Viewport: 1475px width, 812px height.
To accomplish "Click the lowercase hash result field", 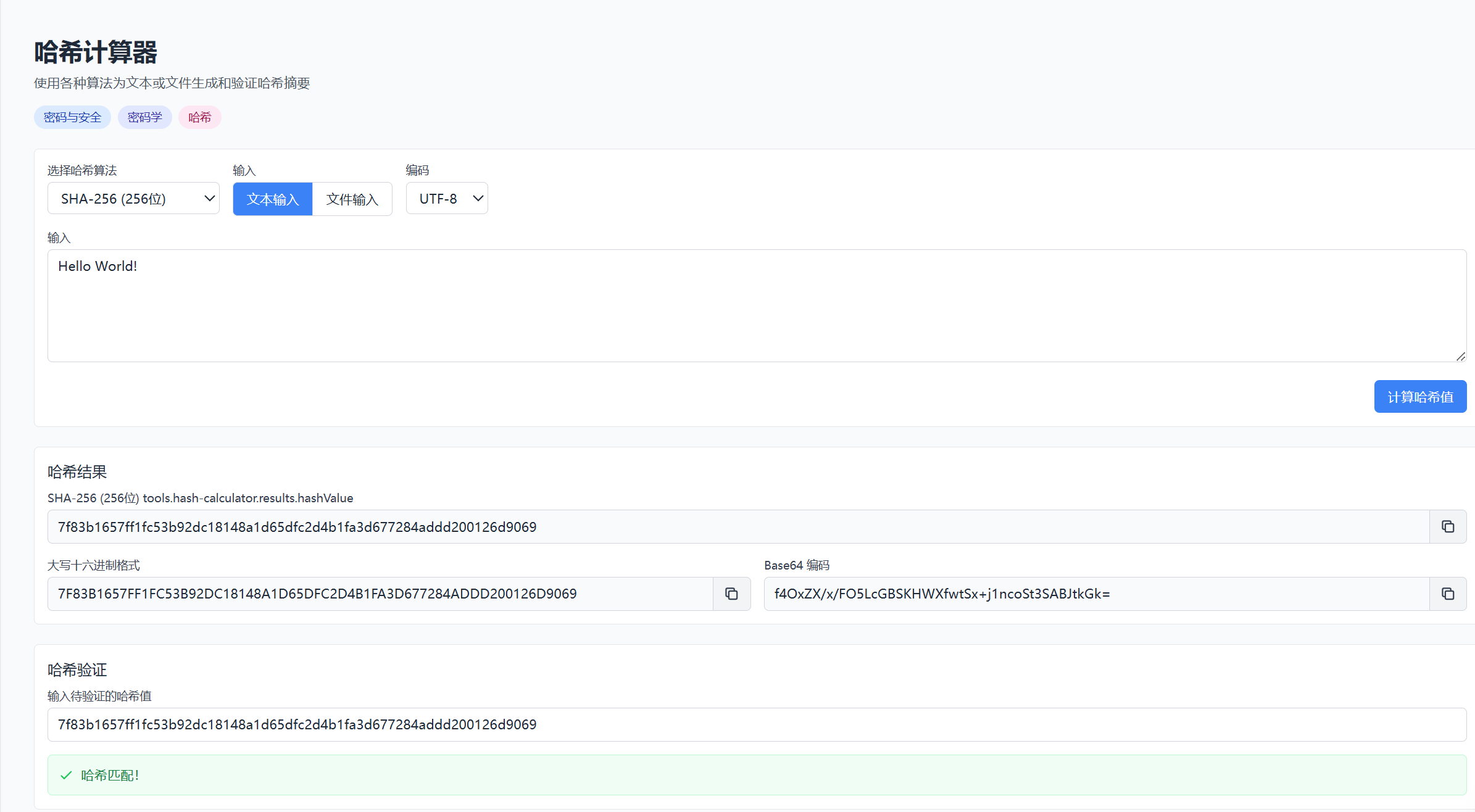I will pos(737,526).
